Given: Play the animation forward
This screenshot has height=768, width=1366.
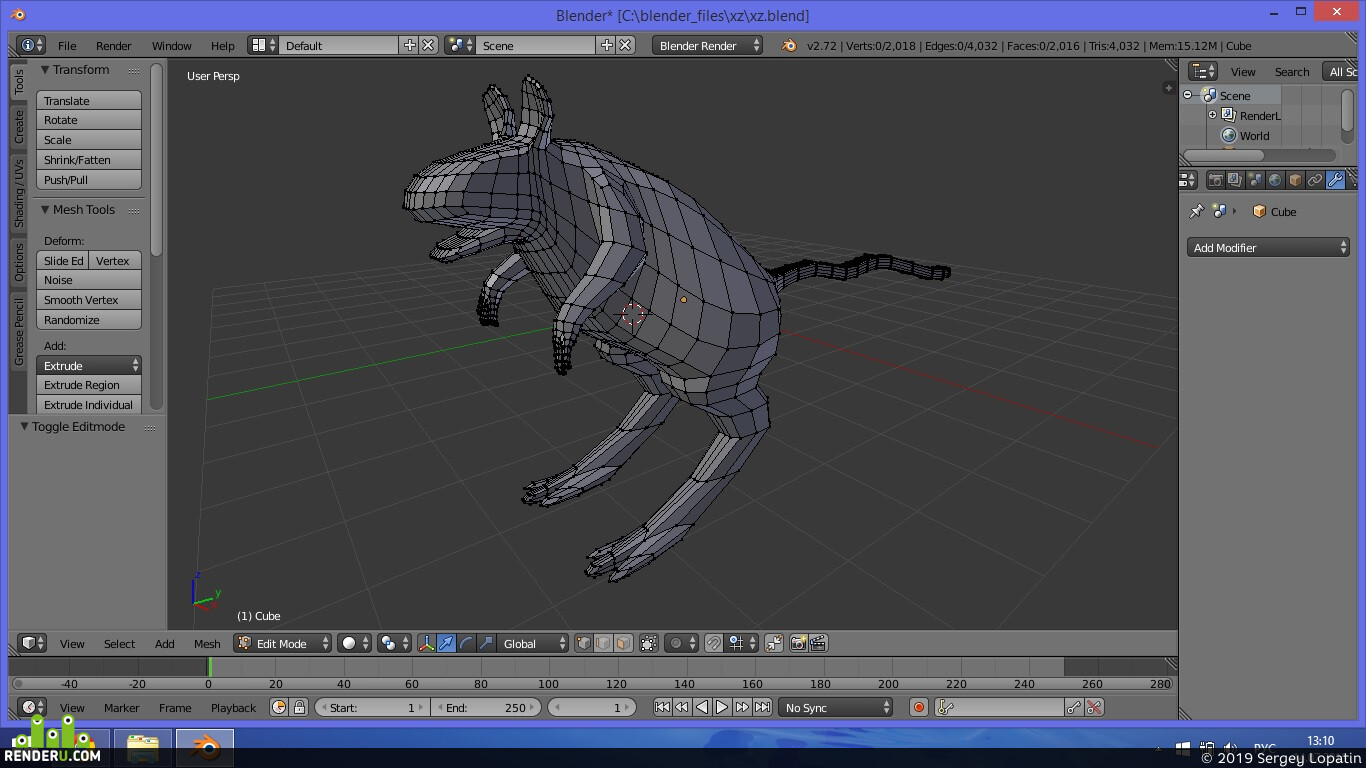Looking at the screenshot, I should click(x=722, y=708).
